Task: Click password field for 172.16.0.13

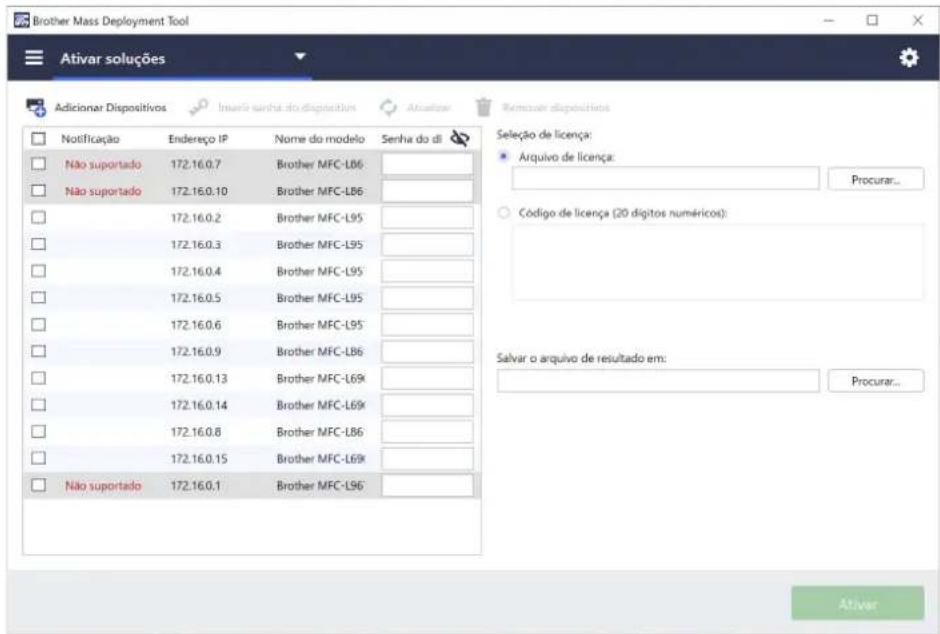Action: click(427, 378)
